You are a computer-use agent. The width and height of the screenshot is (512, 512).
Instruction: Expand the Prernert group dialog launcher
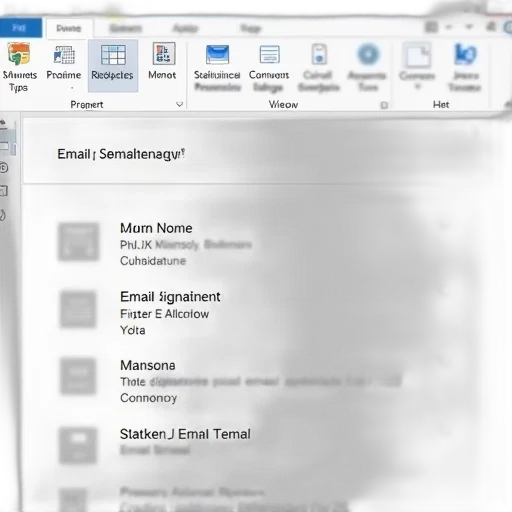click(180, 105)
